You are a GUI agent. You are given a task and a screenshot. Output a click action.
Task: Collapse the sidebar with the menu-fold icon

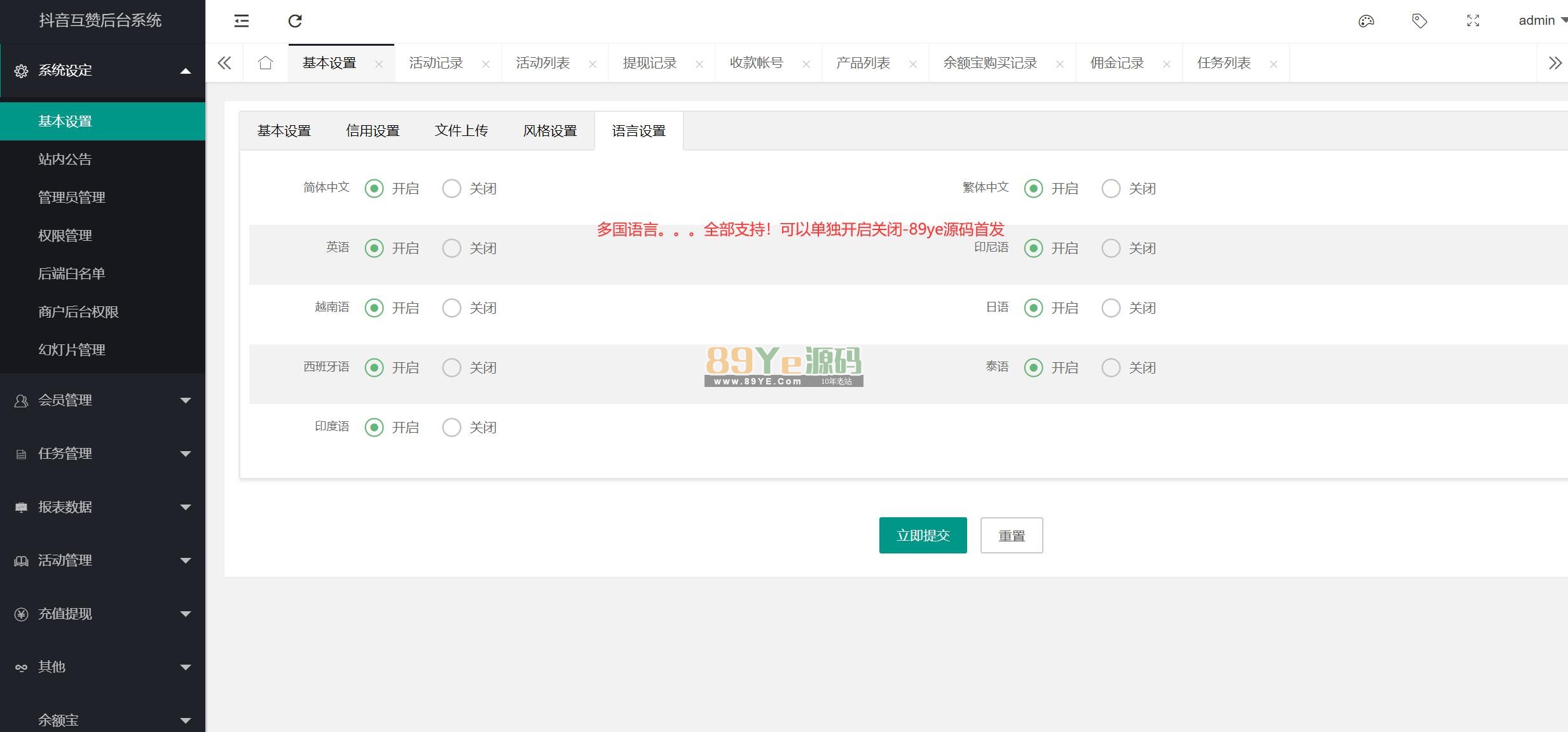242,21
